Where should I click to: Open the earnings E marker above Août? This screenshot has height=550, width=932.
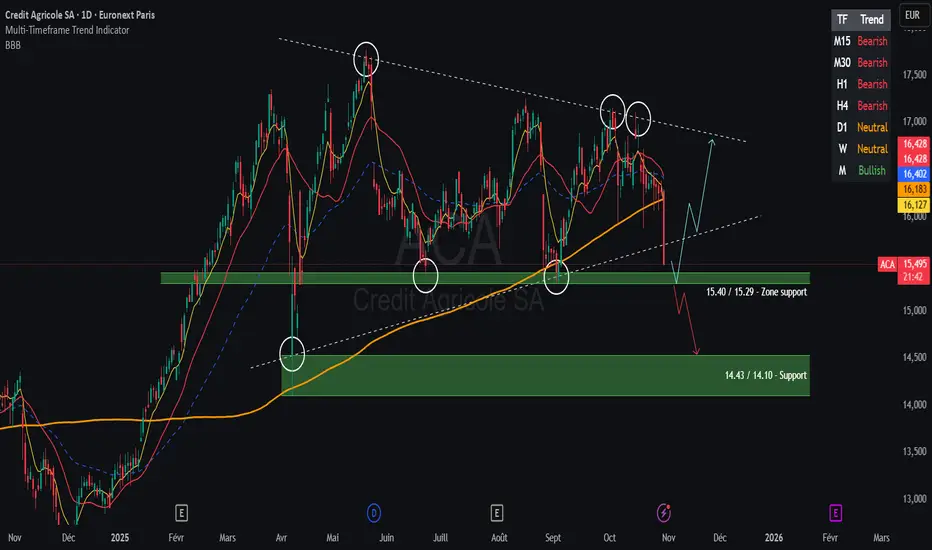click(497, 513)
